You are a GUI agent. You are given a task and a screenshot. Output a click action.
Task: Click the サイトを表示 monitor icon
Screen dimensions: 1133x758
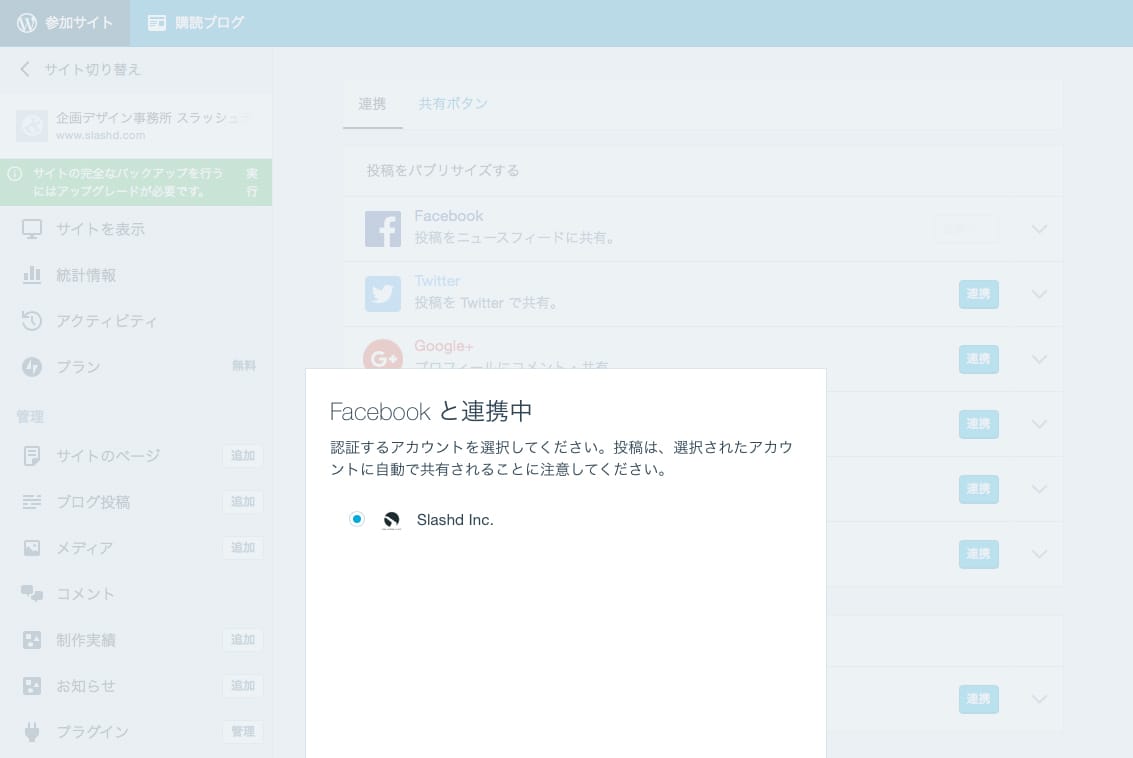[x=32, y=229]
